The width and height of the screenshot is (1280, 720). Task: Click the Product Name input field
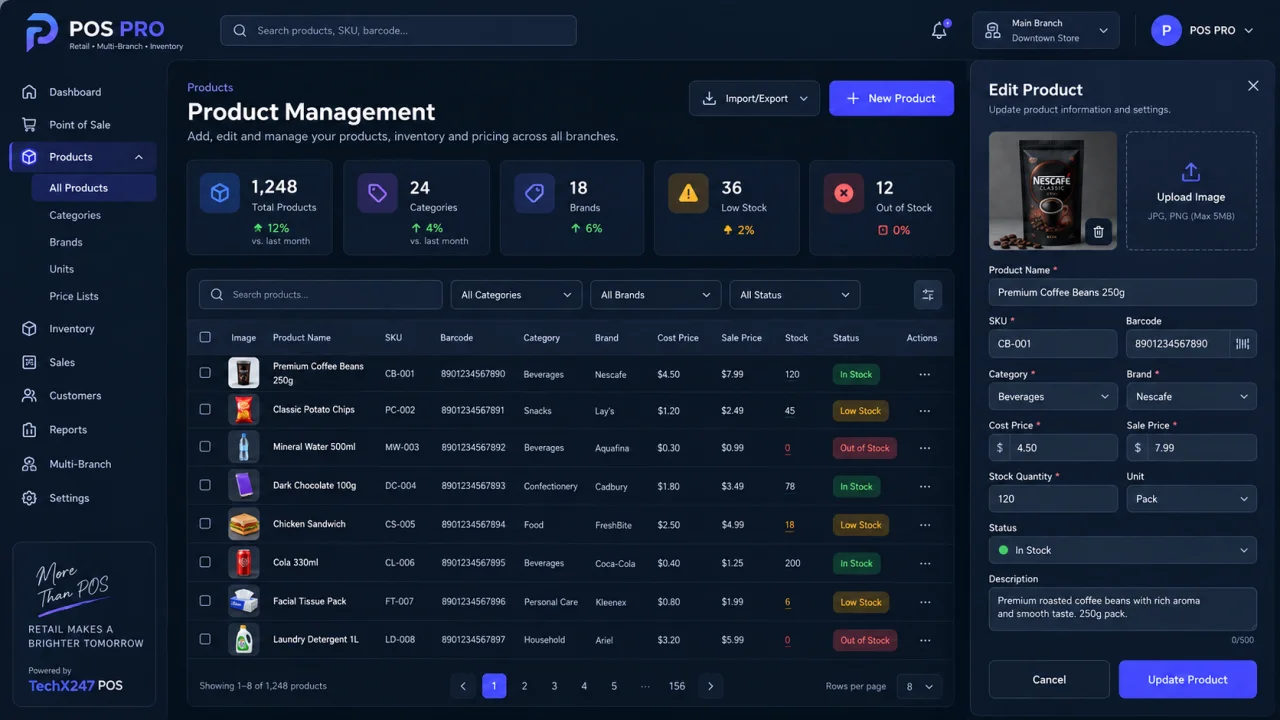tap(1122, 292)
